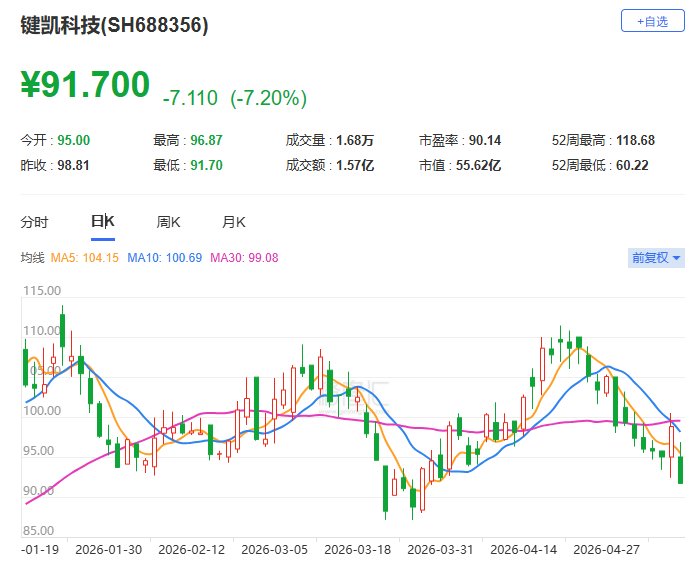Click the MA5: 104.15 indicator label
Image resolution: width=692 pixels, height=564 pixels.
[85, 258]
